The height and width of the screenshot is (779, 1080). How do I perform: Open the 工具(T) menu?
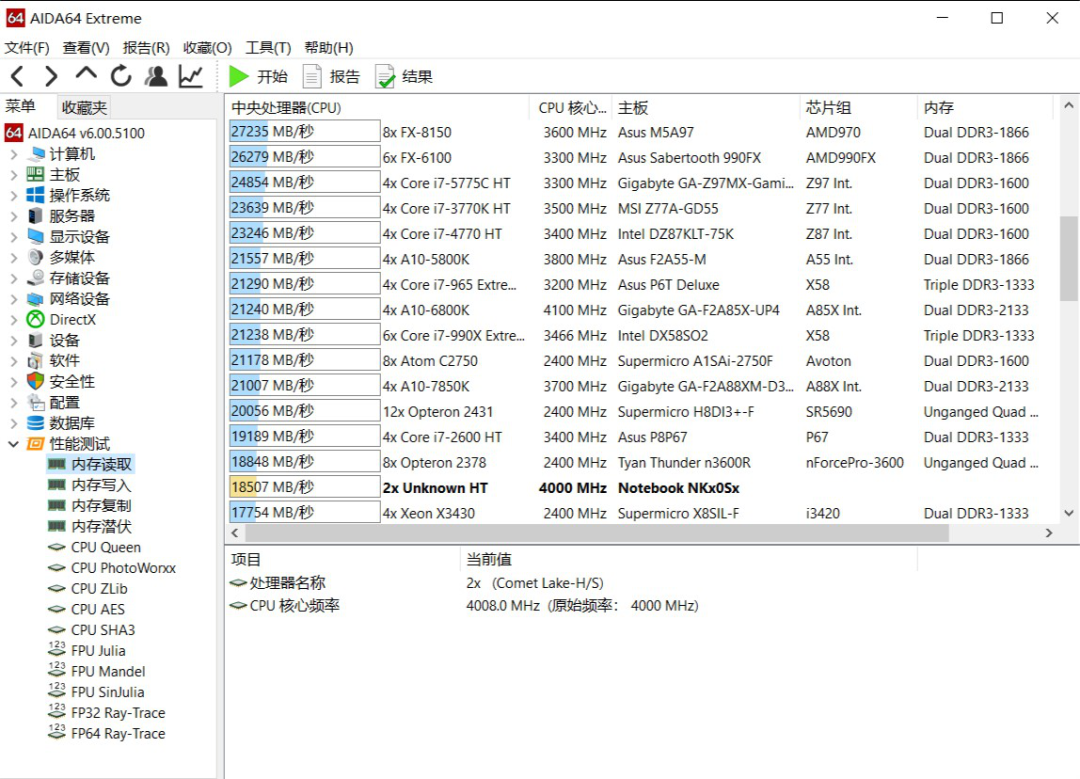point(269,48)
